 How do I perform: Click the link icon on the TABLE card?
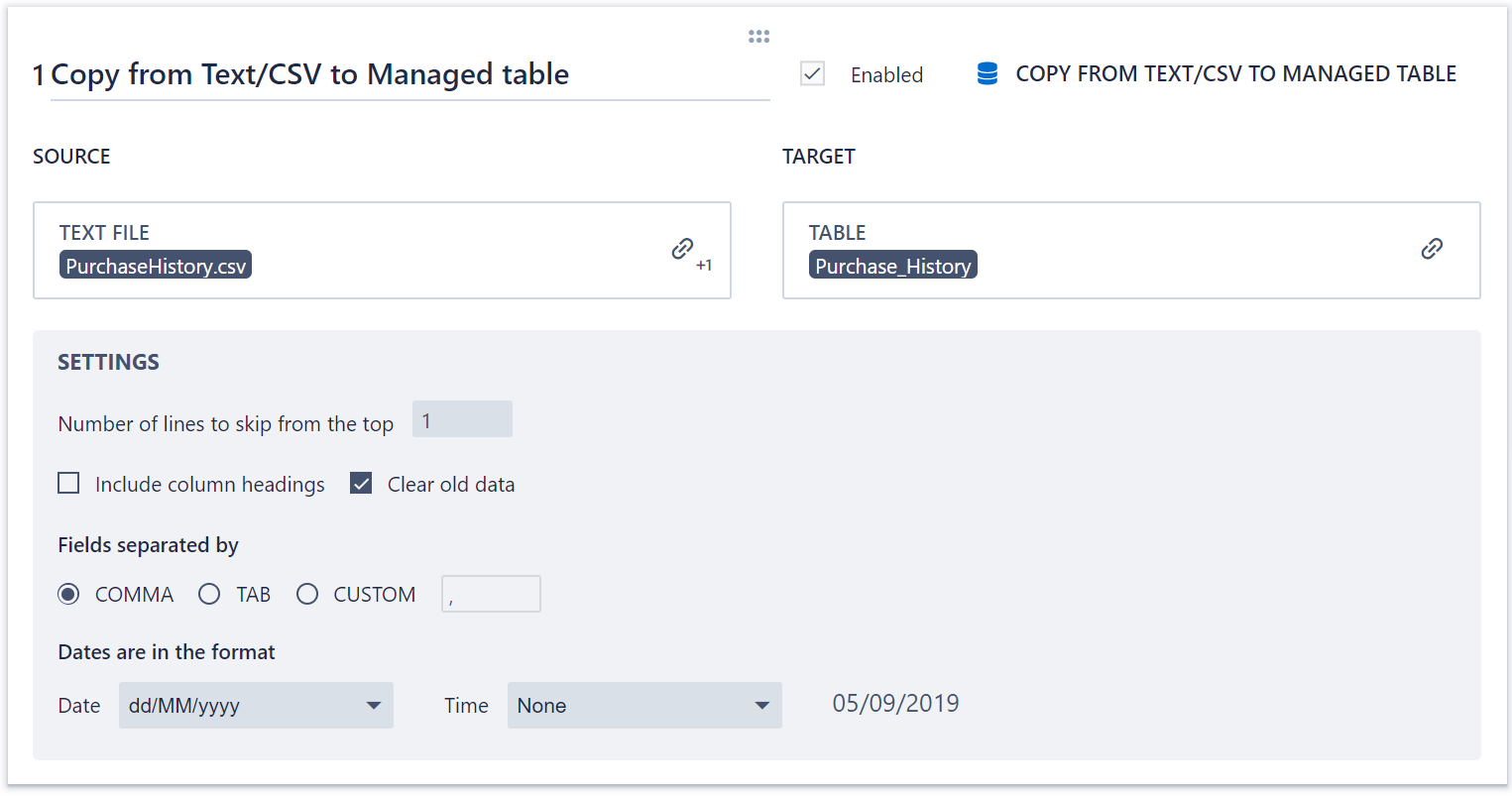(1432, 248)
